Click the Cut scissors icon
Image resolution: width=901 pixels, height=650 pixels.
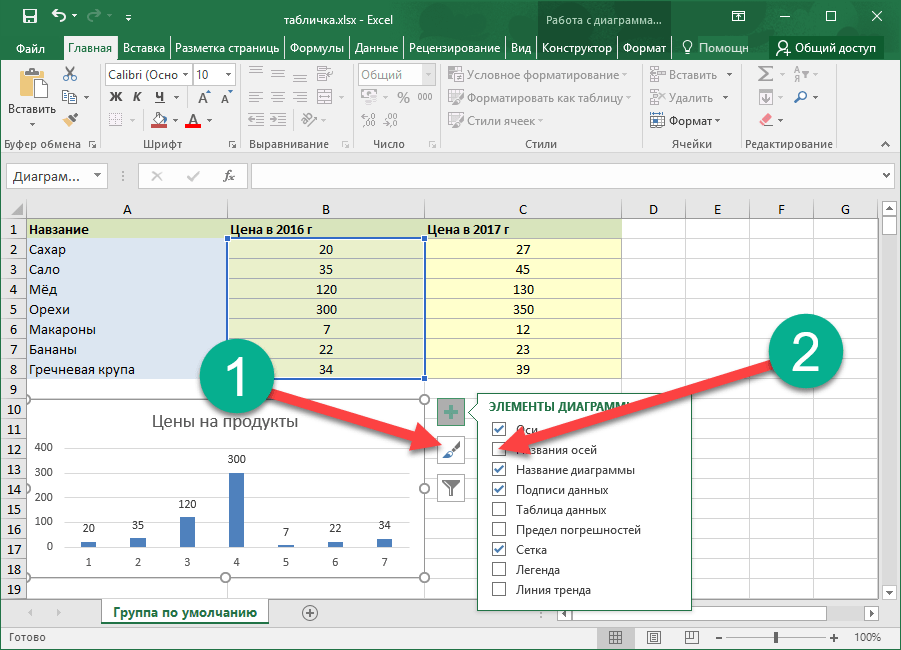70,74
